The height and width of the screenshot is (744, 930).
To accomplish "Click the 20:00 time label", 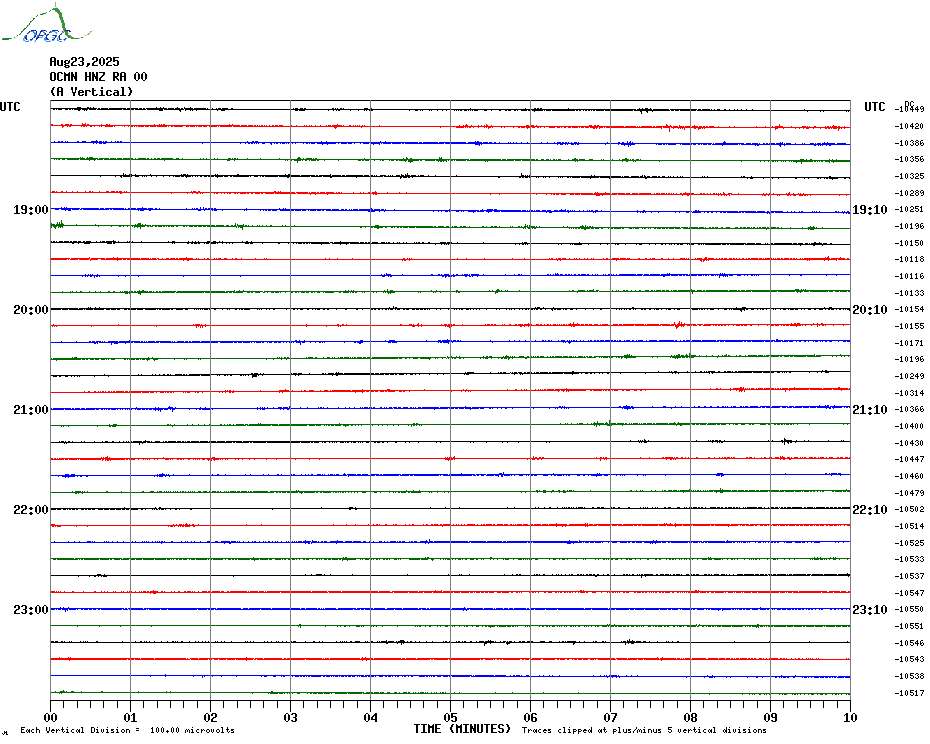I will (x=31, y=310).
